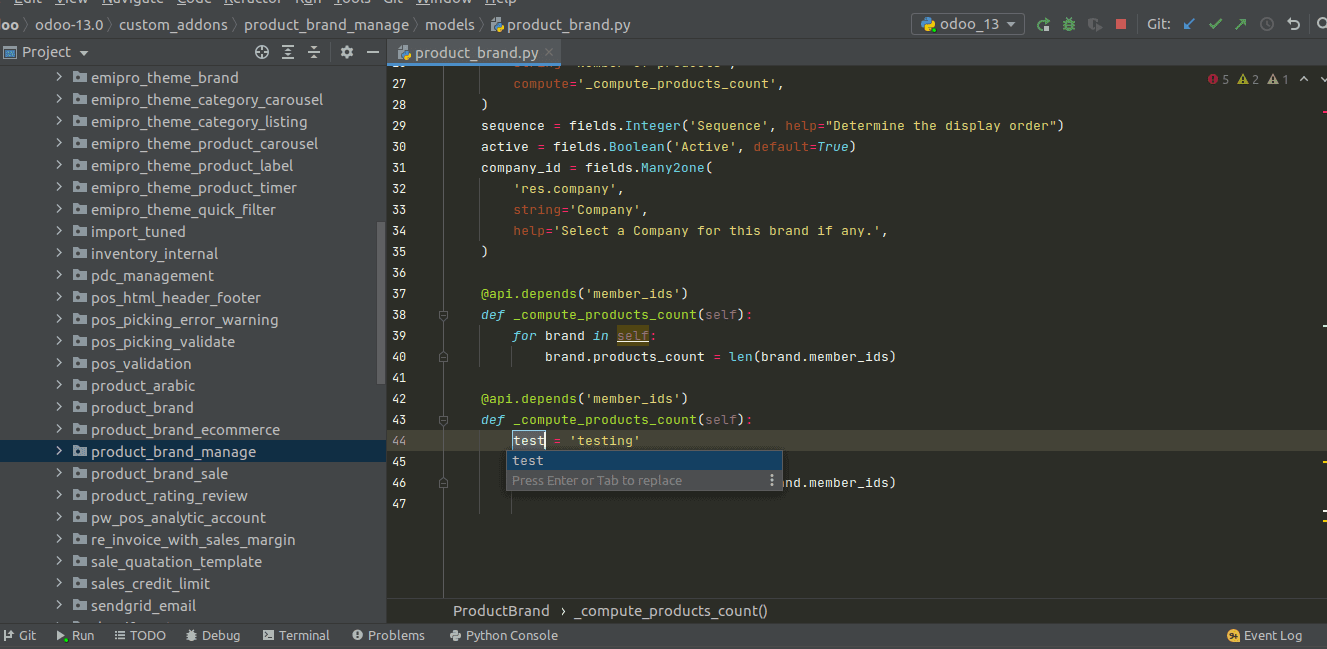
Task: Open Project panel settings gear
Action: coord(347,52)
